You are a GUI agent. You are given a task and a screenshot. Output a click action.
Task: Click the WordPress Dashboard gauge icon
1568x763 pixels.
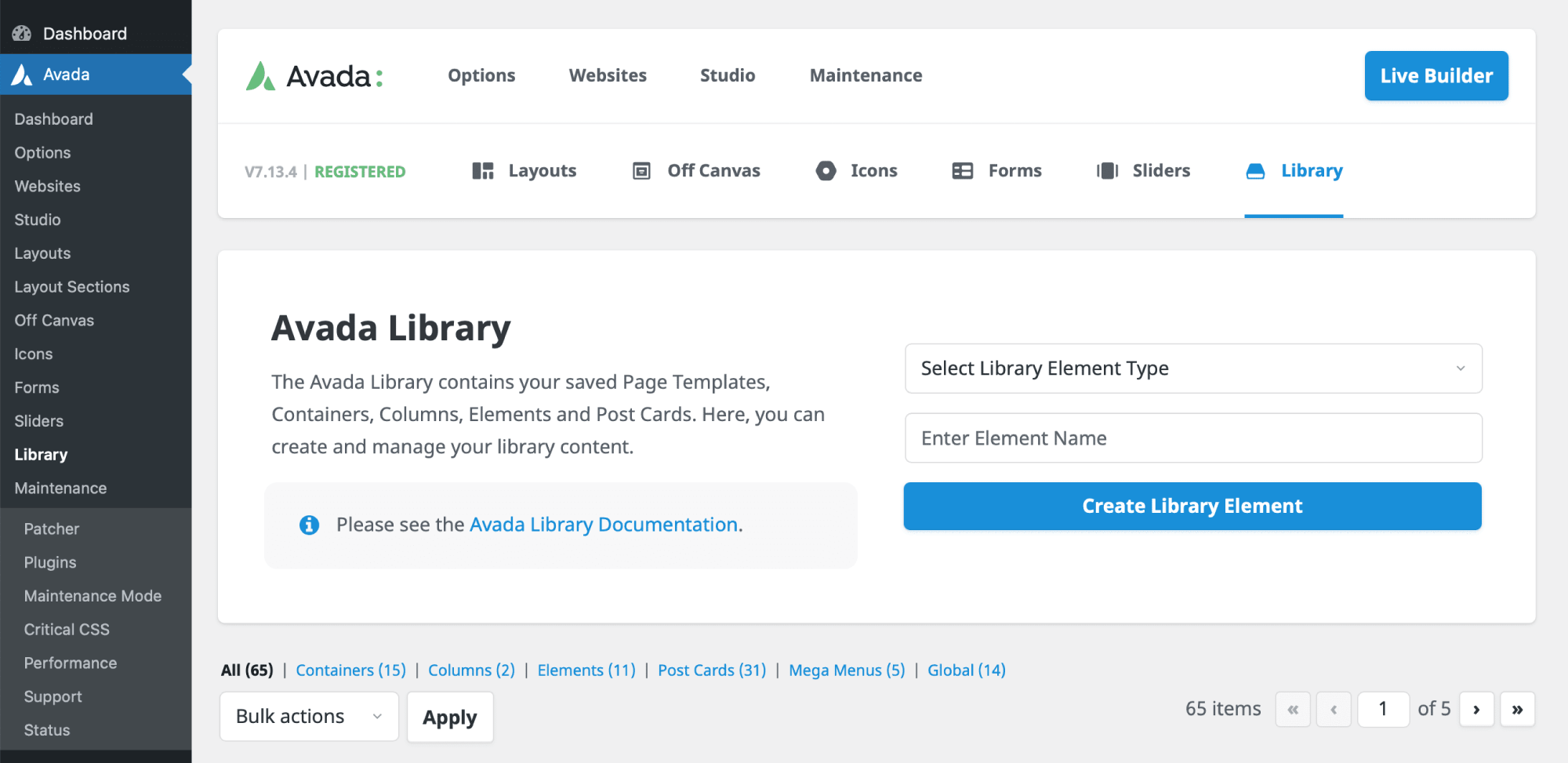pyautogui.click(x=22, y=34)
